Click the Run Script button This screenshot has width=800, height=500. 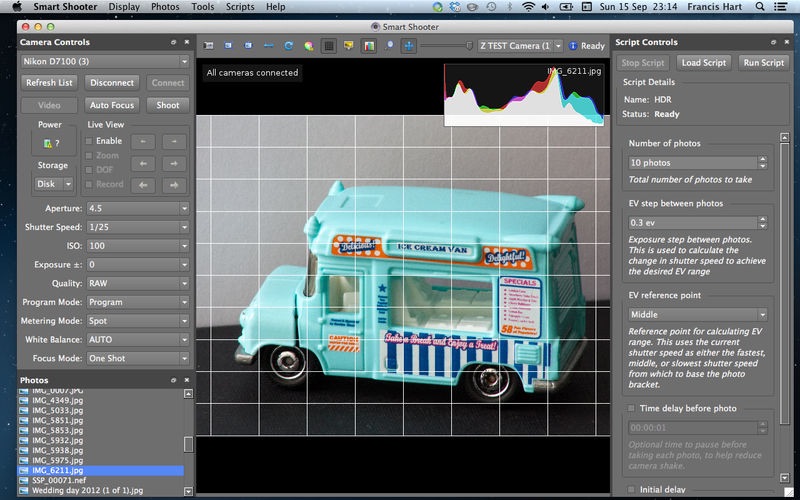763,63
